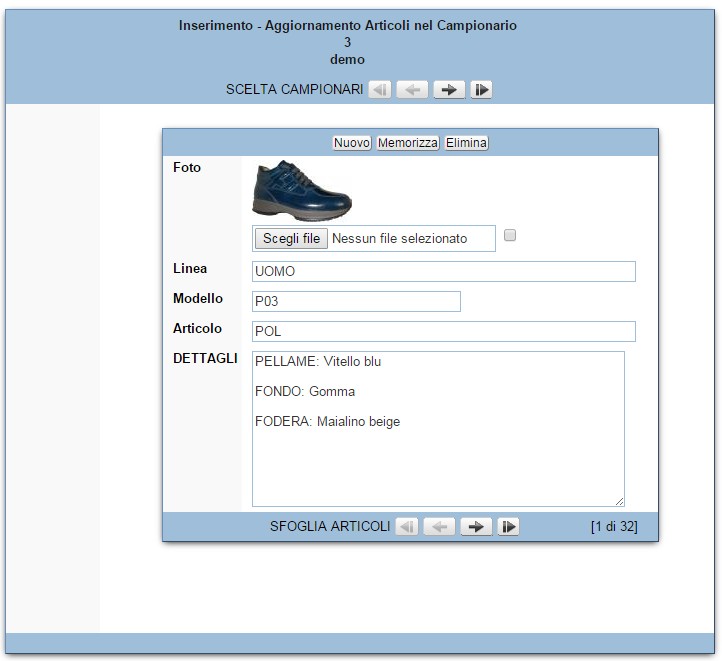Jump to last article in SFOGLIA ARTICOLI
The width and height of the screenshot is (722, 661).
tap(508, 526)
